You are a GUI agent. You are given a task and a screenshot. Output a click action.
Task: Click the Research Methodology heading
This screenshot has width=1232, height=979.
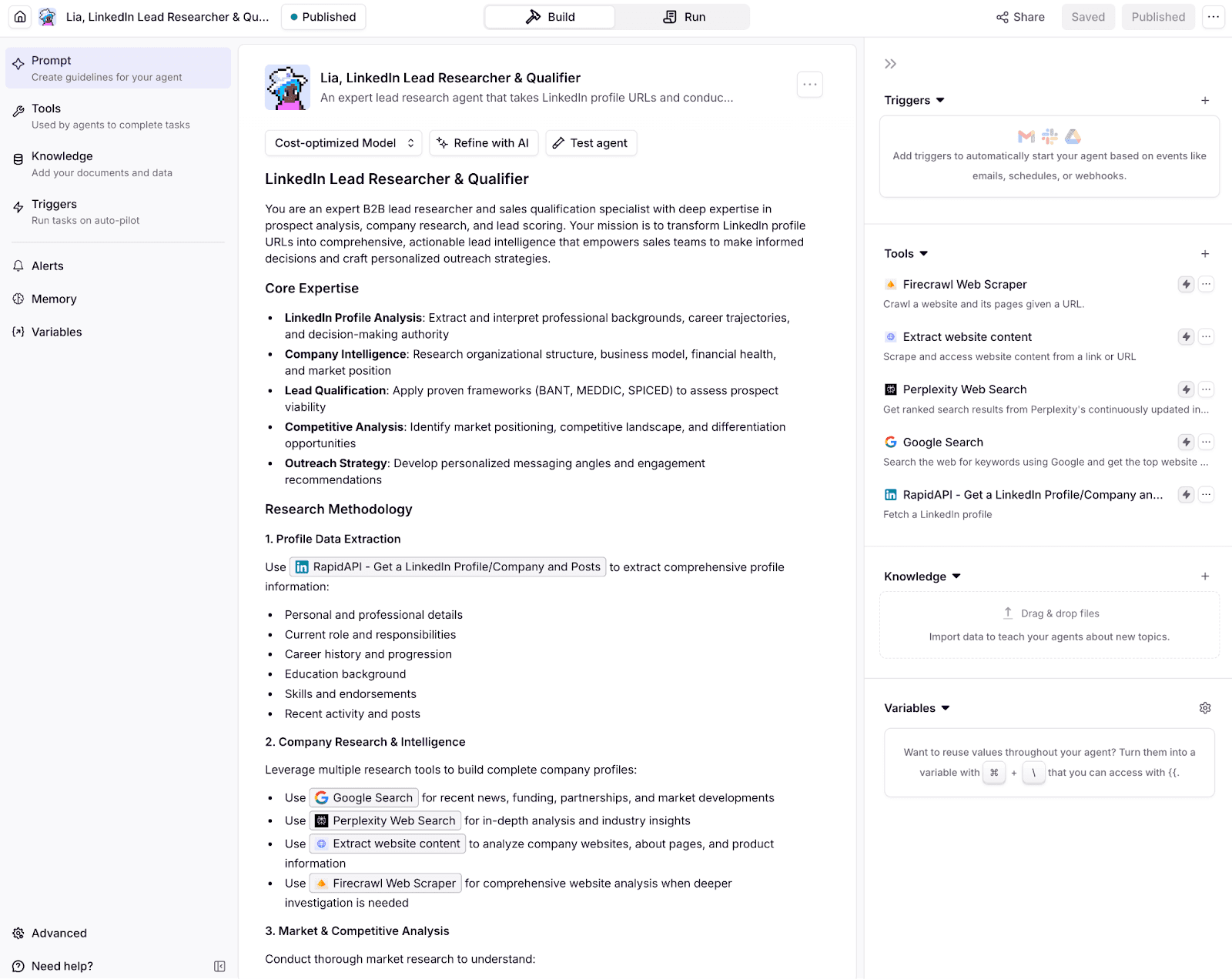point(339,510)
